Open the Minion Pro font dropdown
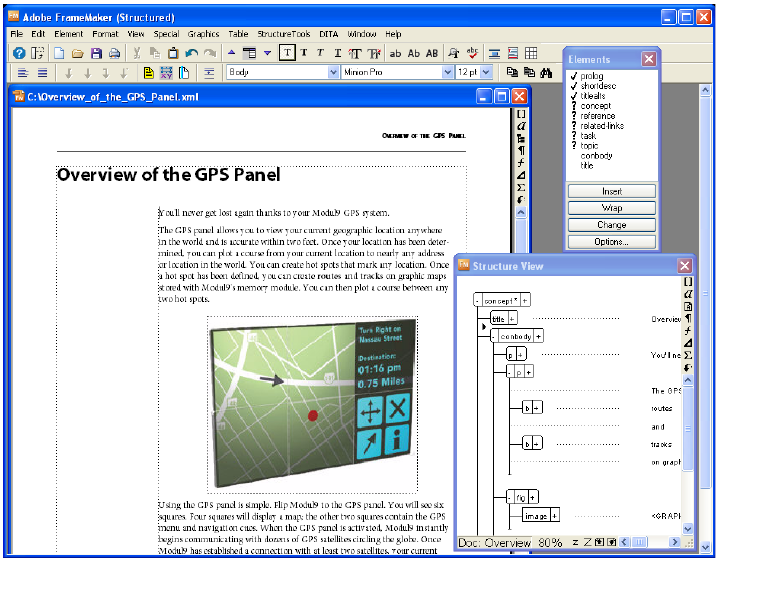This screenshot has height=607, width=764. (447, 72)
